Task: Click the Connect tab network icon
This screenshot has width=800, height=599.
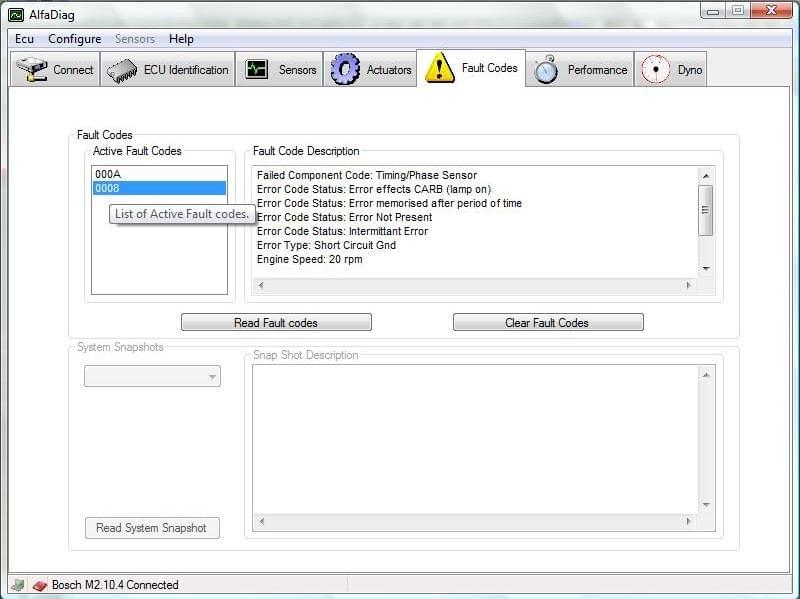Action: pos(31,69)
